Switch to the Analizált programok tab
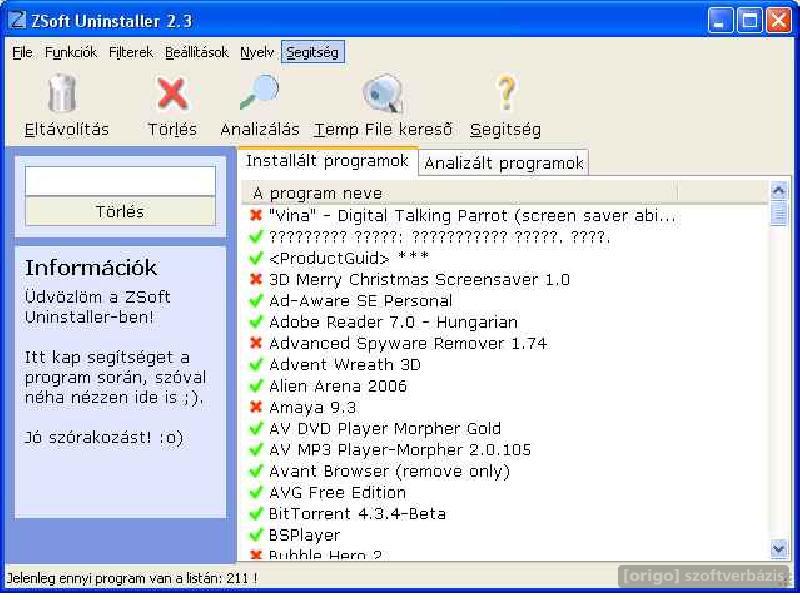800x600 pixels. click(x=503, y=163)
